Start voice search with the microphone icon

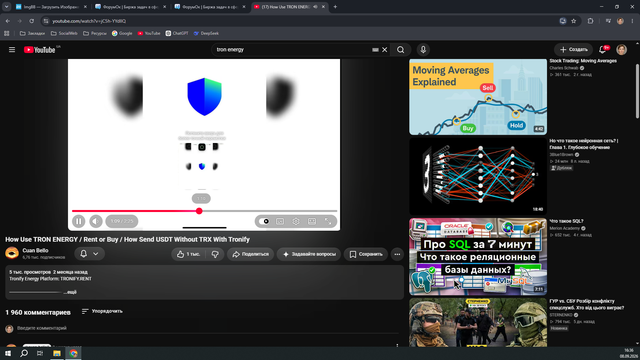423,50
